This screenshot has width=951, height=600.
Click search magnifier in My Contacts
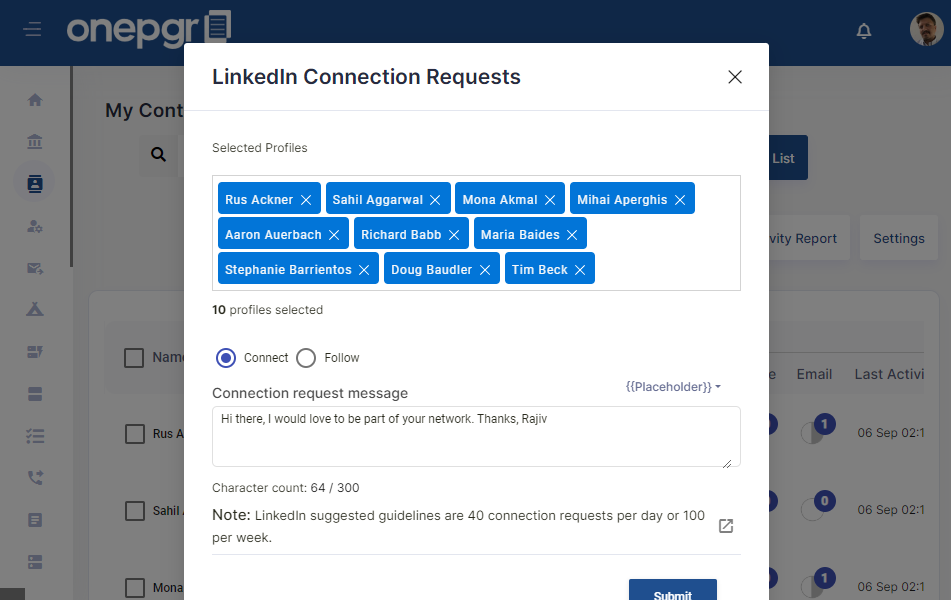pos(158,155)
